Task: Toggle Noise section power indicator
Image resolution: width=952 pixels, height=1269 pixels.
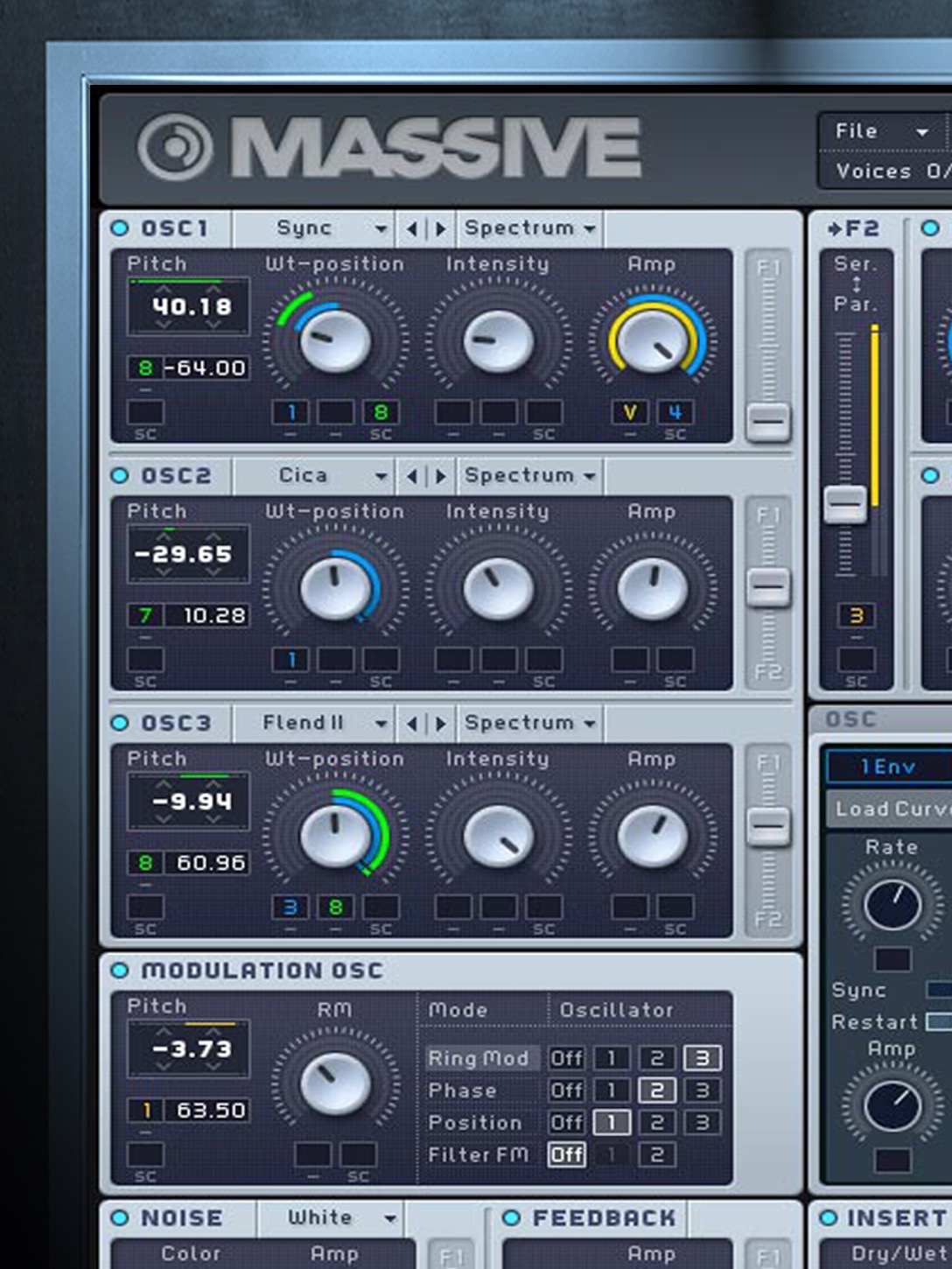Action: (120, 1217)
